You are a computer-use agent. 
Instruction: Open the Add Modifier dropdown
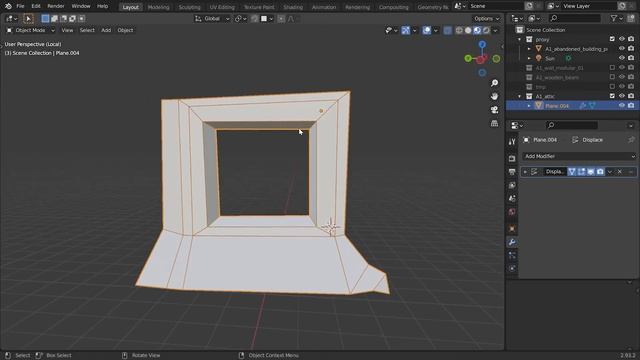pyautogui.click(x=579, y=156)
